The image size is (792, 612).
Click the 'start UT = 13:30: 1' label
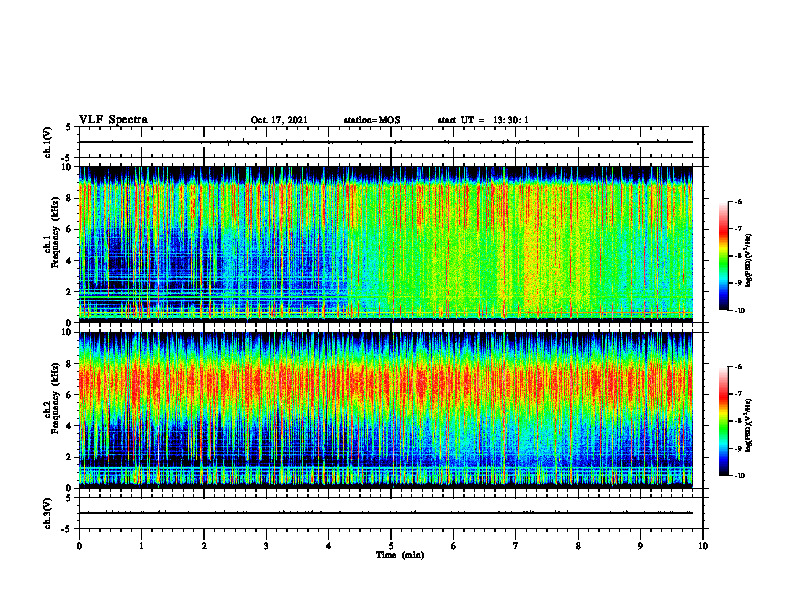[x=483, y=120]
